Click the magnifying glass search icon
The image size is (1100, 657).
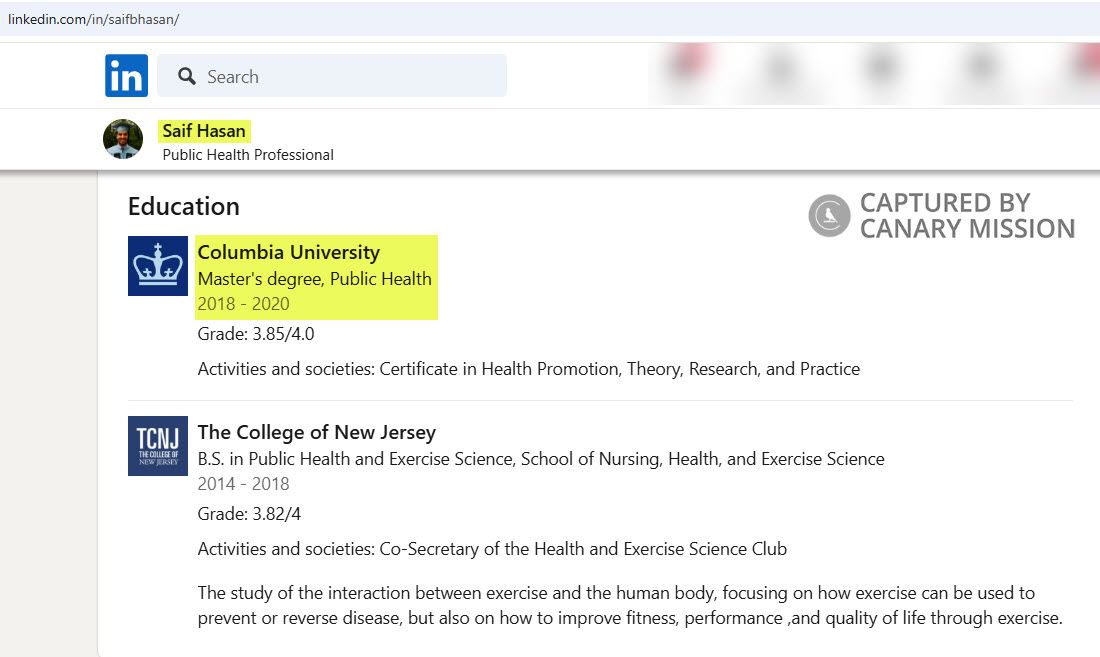187,76
